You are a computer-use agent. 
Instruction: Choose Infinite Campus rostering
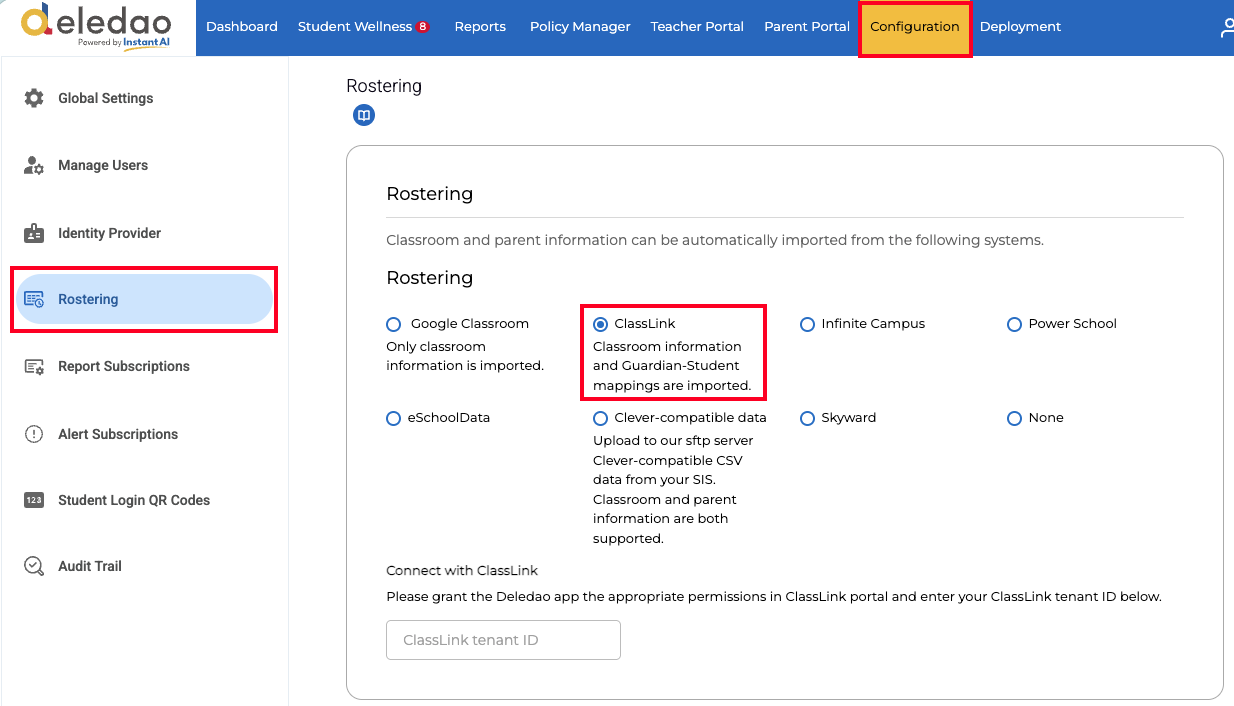807,324
